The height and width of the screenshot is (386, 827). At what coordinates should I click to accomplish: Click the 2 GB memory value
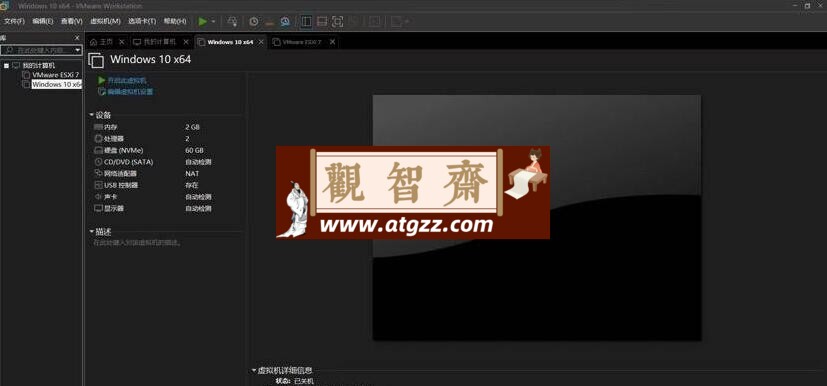193,127
